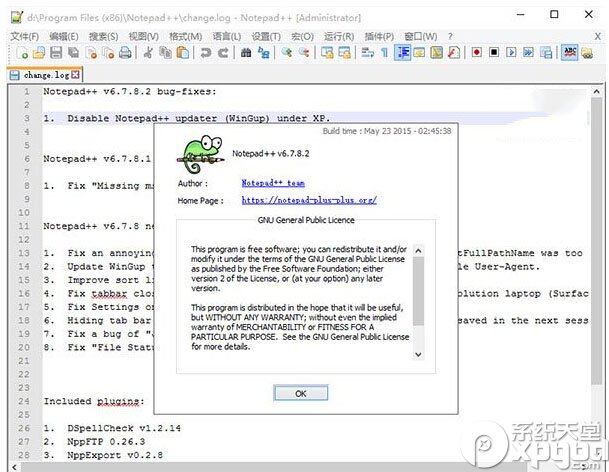
Task: Toggle Word Wrap in the toolbar
Action: [x=367, y=52]
